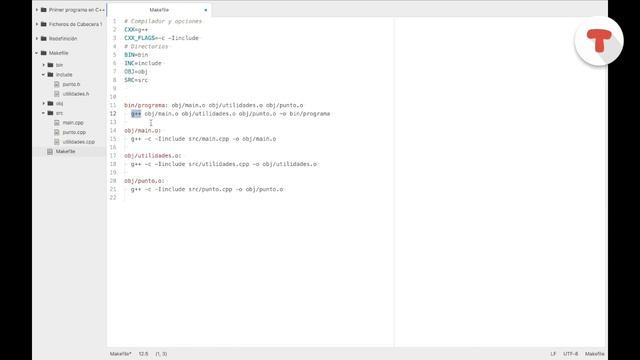The height and width of the screenshot is (360, 640).
Task: Click the 'Ficheros de Cabecera I' folder icon
Action: [x=44, y=24]
